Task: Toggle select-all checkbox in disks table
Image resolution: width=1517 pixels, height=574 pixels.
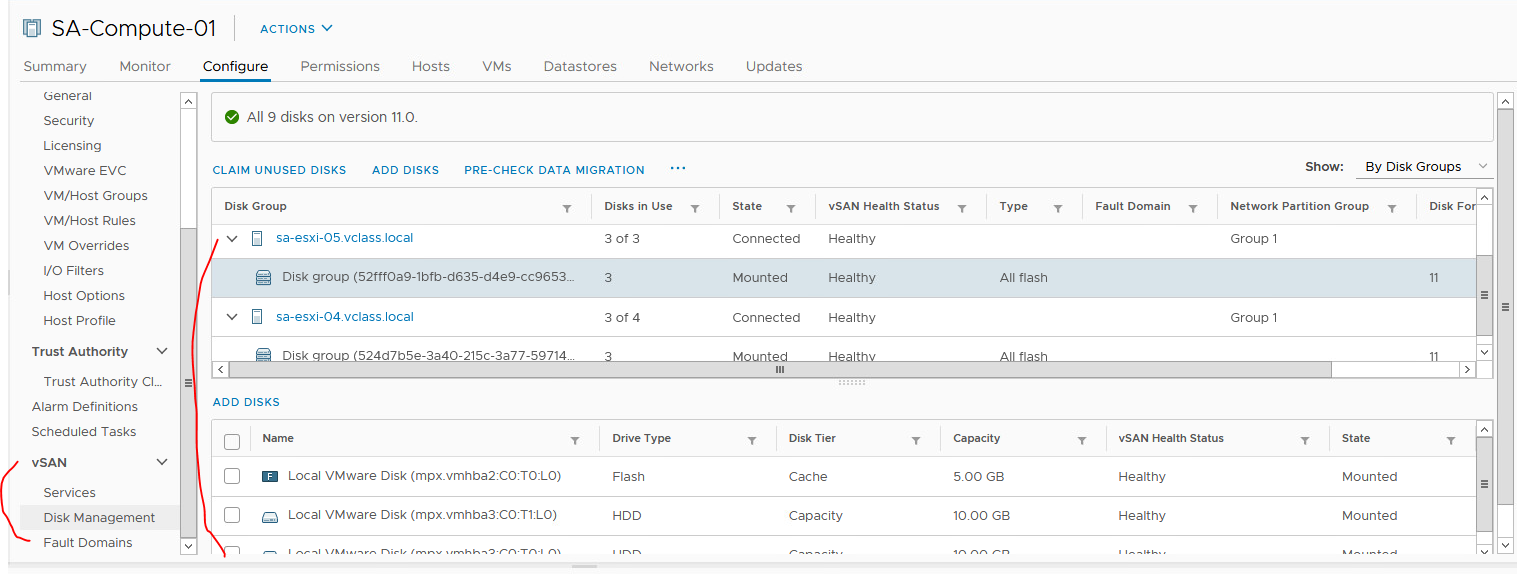Action: coord(232,442)
